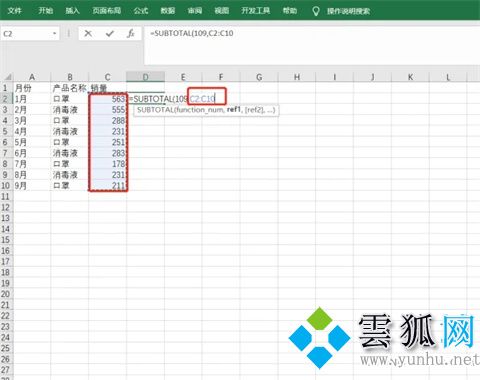Click cell with value 178
480x380 pixels.
click(x=107, y=164)
